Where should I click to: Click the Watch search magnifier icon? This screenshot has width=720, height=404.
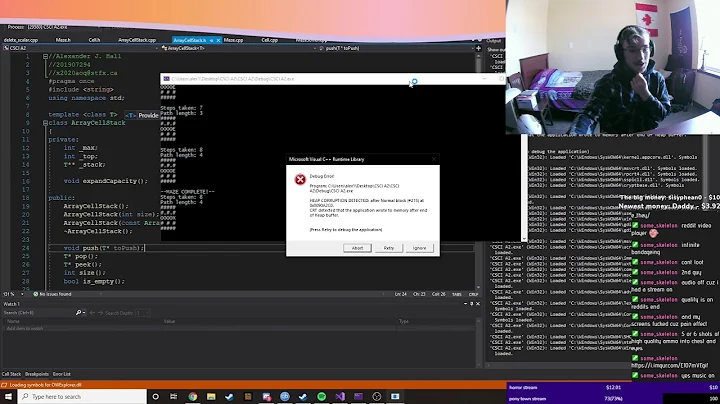[79, 313]
